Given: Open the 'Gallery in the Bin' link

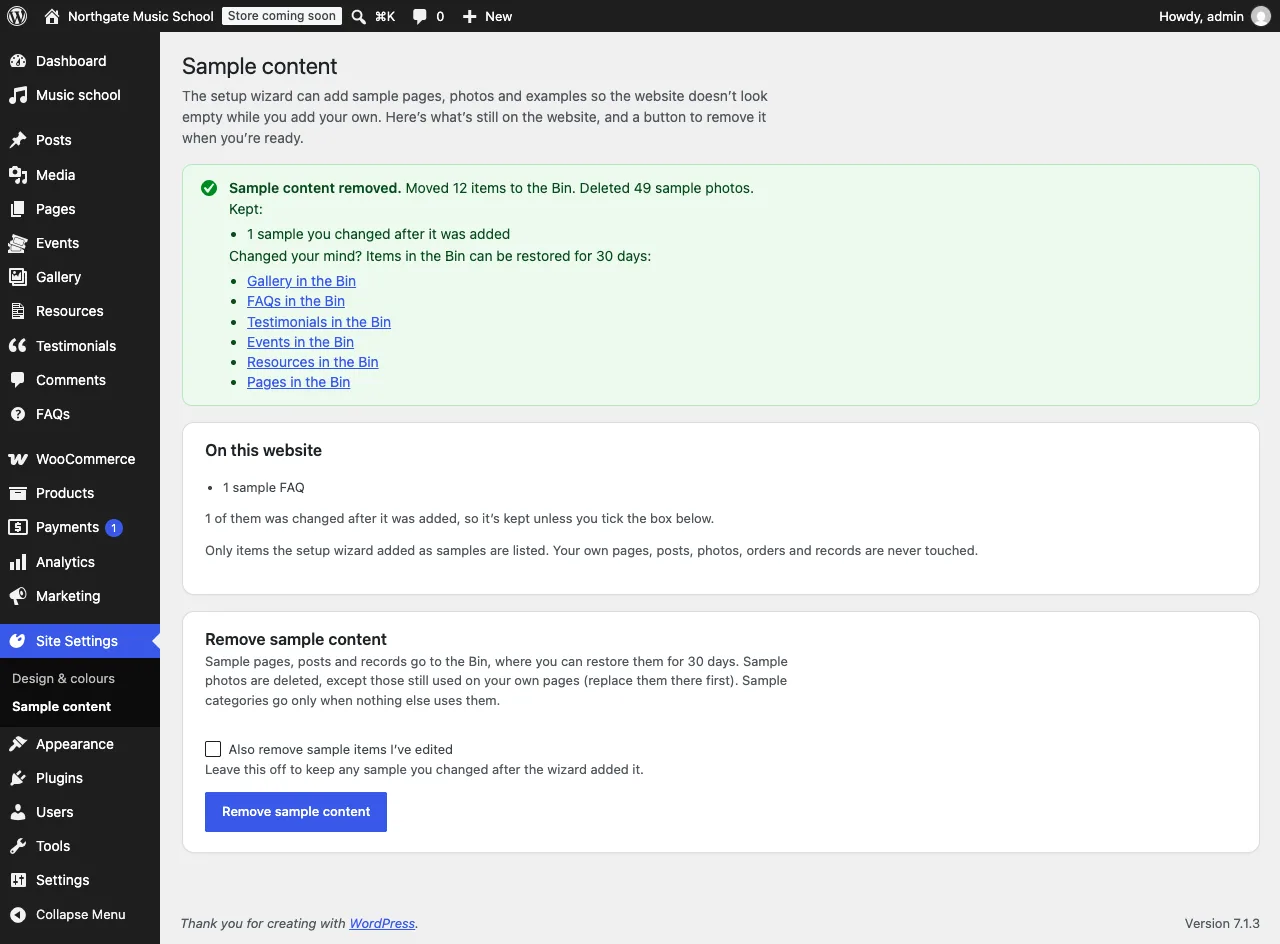Looking at the screenshot, I should tap(301, 281).
